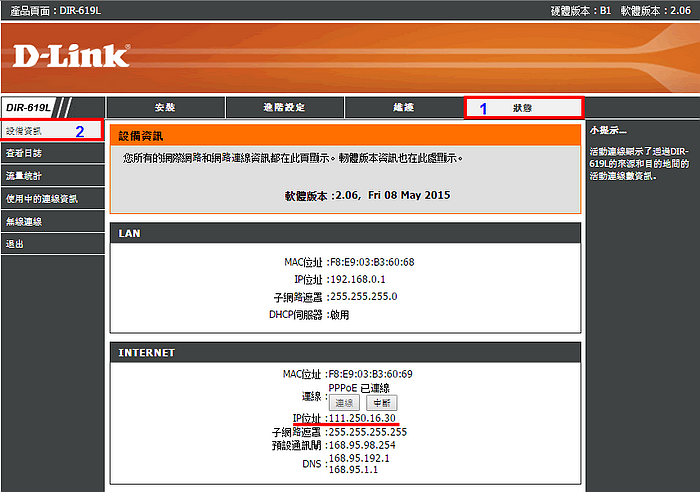Open the 維護 maintenance tab

403,107
